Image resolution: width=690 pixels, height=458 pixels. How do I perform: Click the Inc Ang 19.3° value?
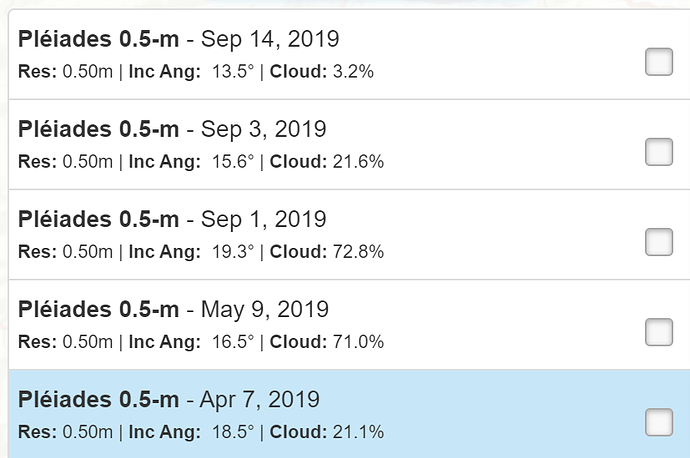(x=233, y=252)
